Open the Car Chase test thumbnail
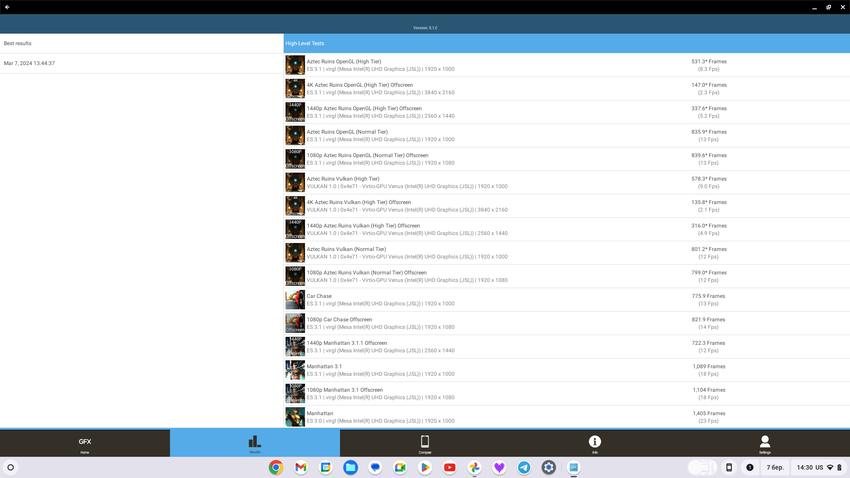This screenshot has width=850, height=478. [x=295, y=300]
